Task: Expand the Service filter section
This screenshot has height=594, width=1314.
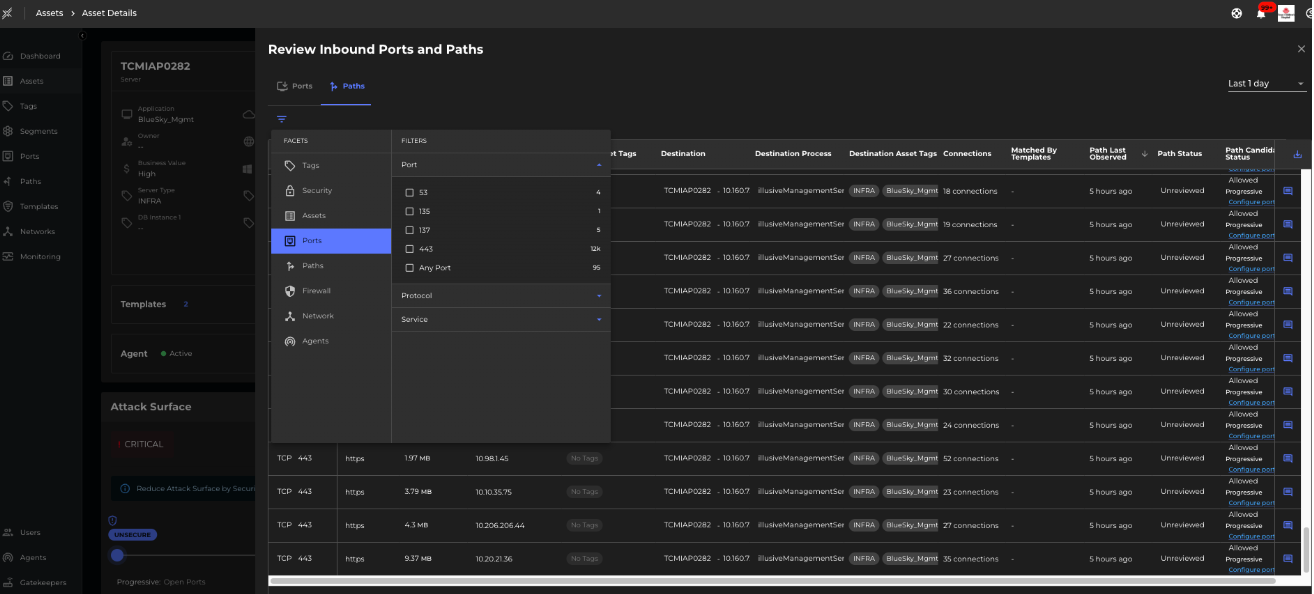Action: tap(500, 320)
